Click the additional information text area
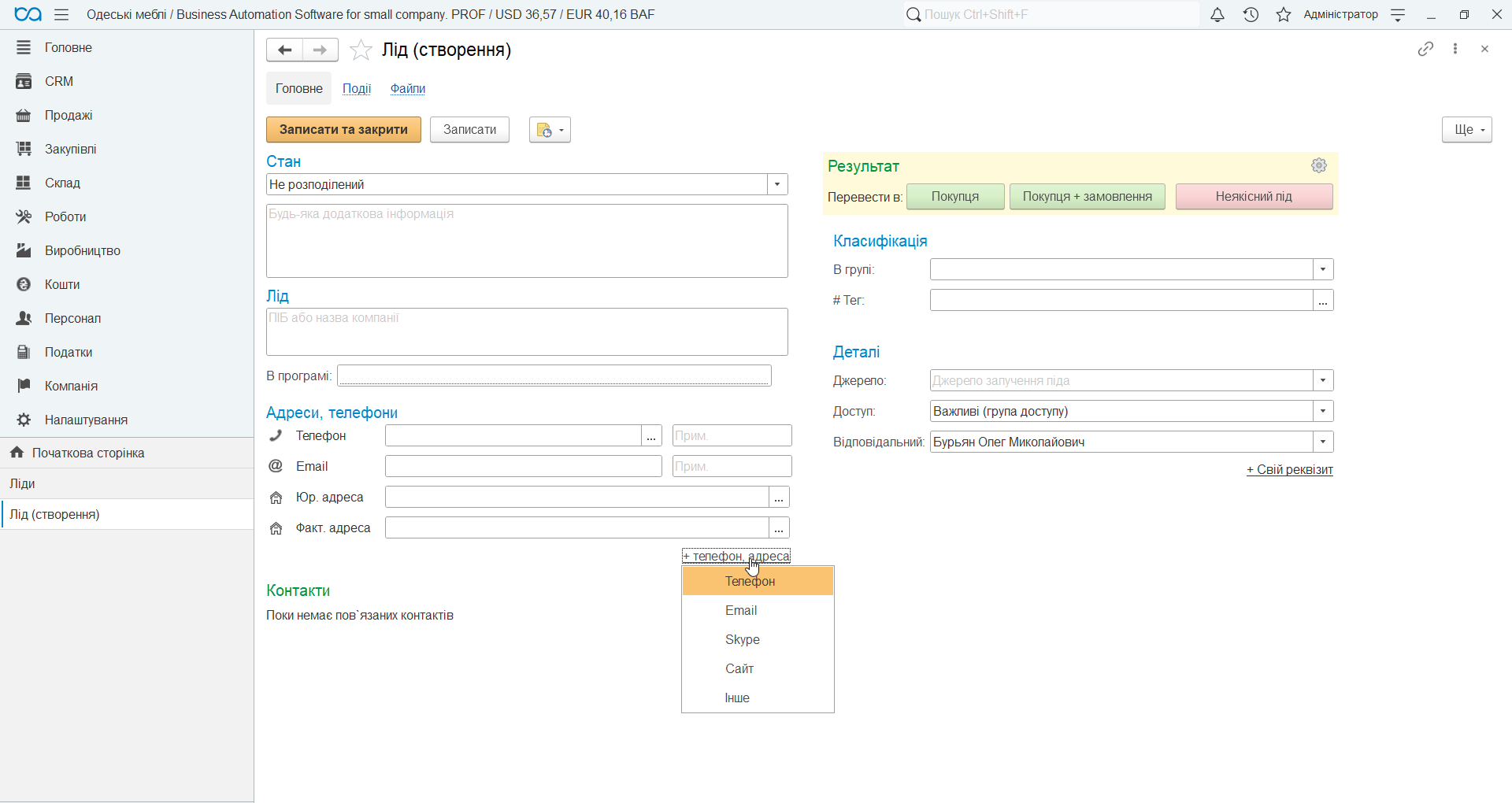 527,241
